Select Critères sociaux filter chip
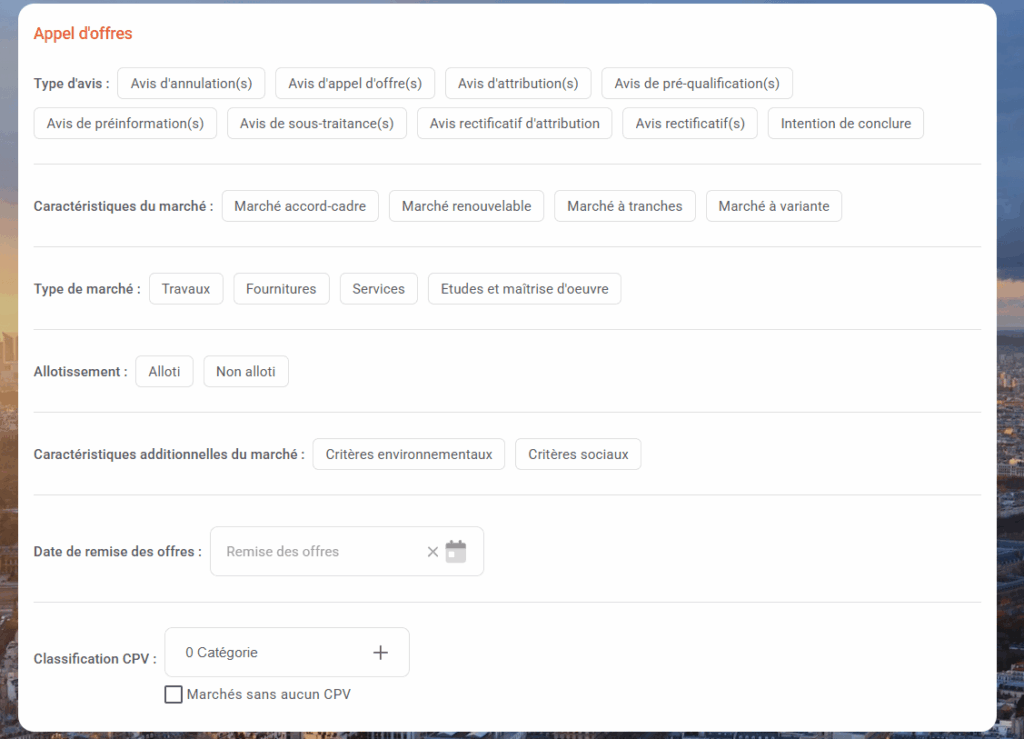The image size is (1024, 739). pos(578,454)
